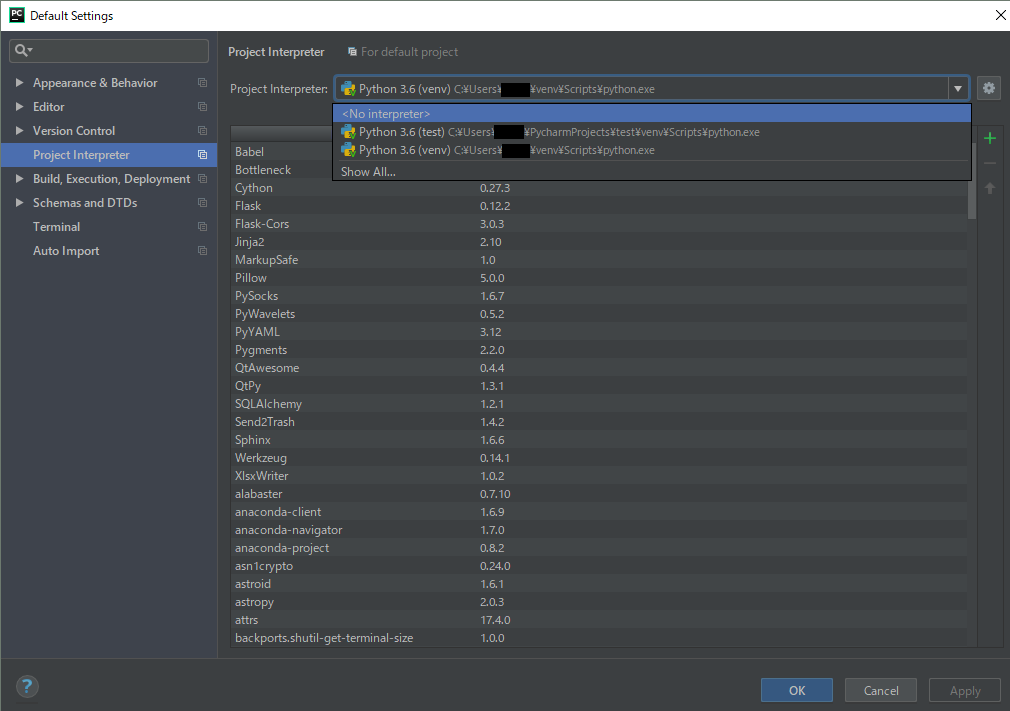Open the Terminal settings page
Image resolution: width=1010 pixels, height=711 pixels.
point(57,227)
